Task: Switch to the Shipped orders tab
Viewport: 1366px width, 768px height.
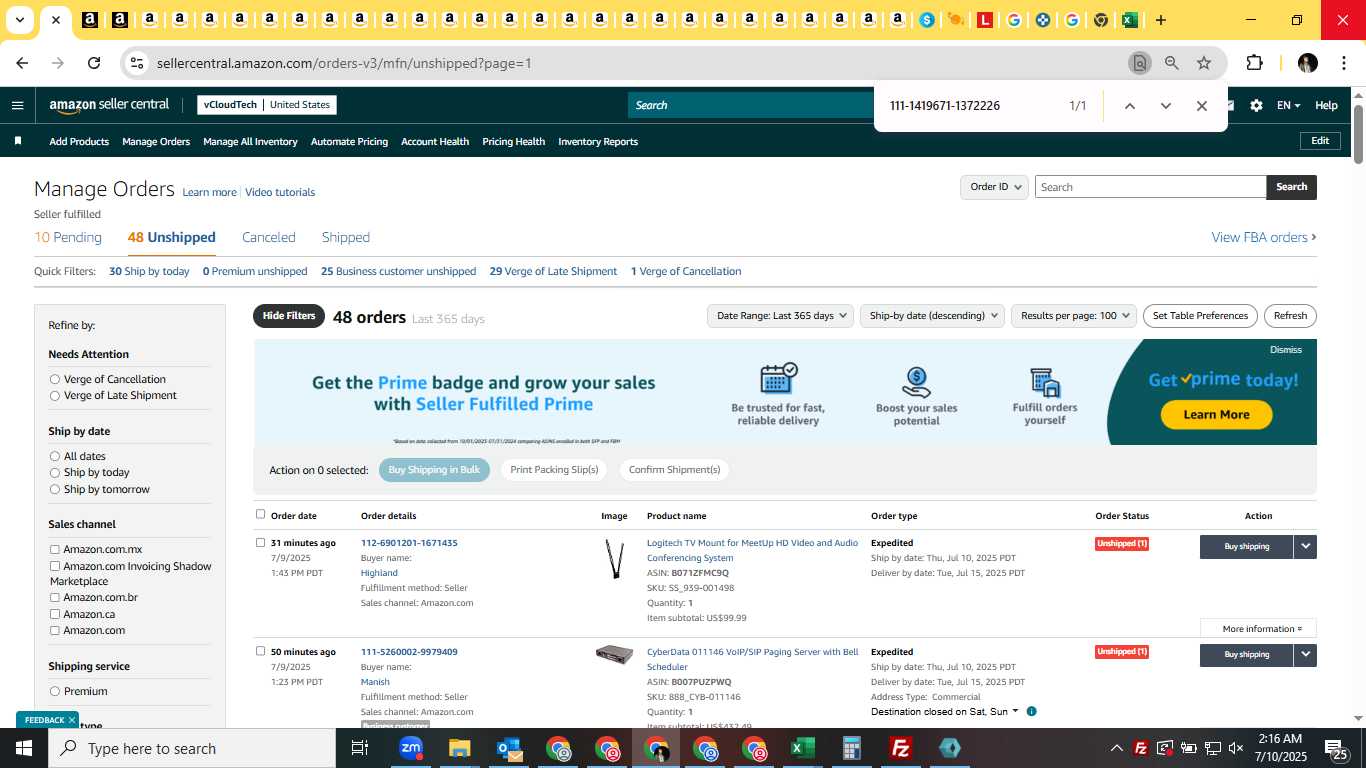Action: tap(346, 237)
